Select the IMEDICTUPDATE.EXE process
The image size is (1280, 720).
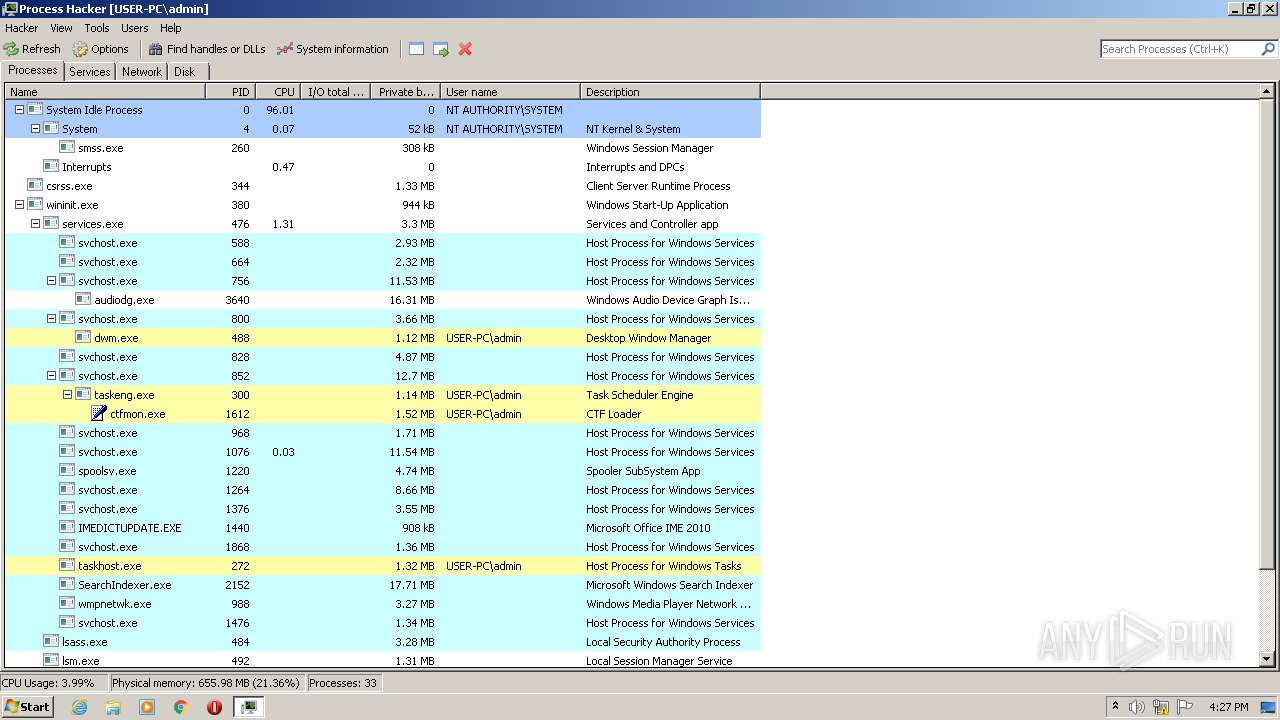(x=383, y=528)
